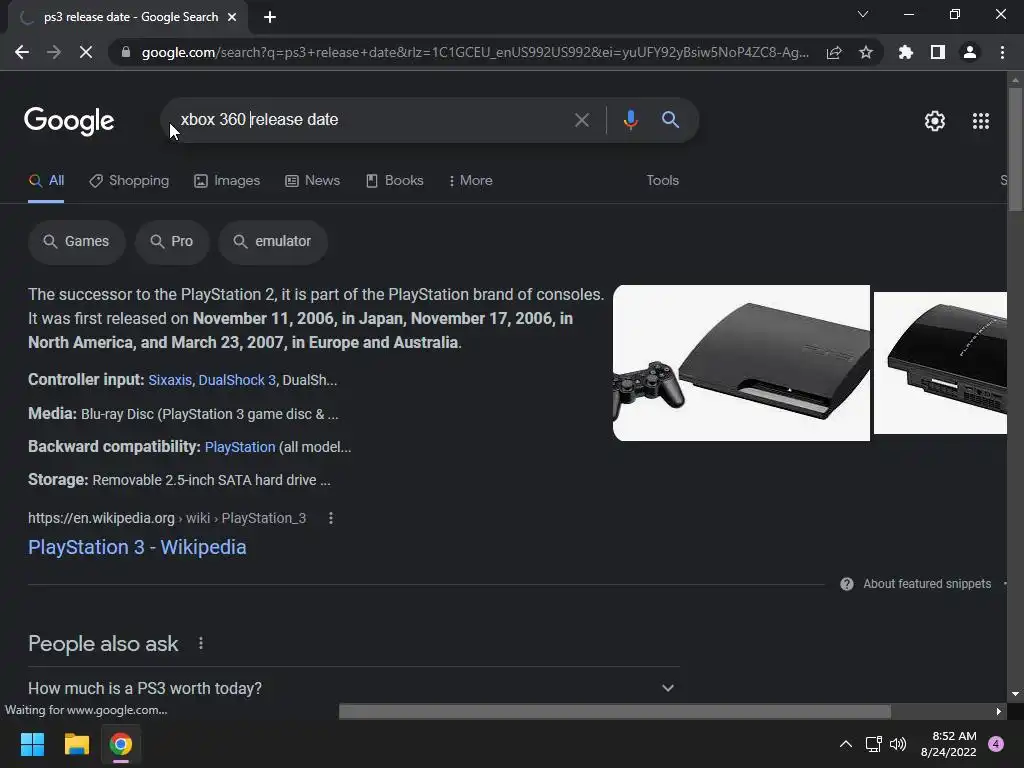
Task: Open the DualShock 3 link
Action: [237, 380]
